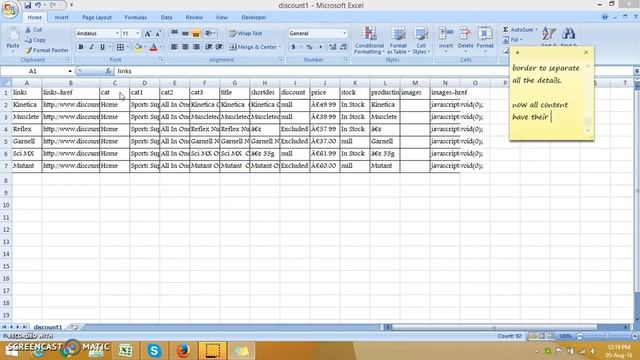Apply Percent Style

click(309, 47)
